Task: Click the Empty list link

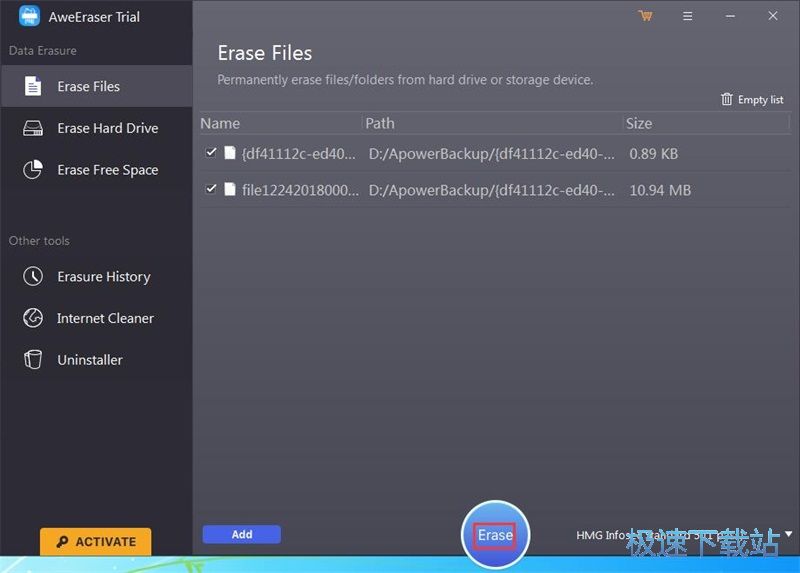Action: (x=753, y=99)
